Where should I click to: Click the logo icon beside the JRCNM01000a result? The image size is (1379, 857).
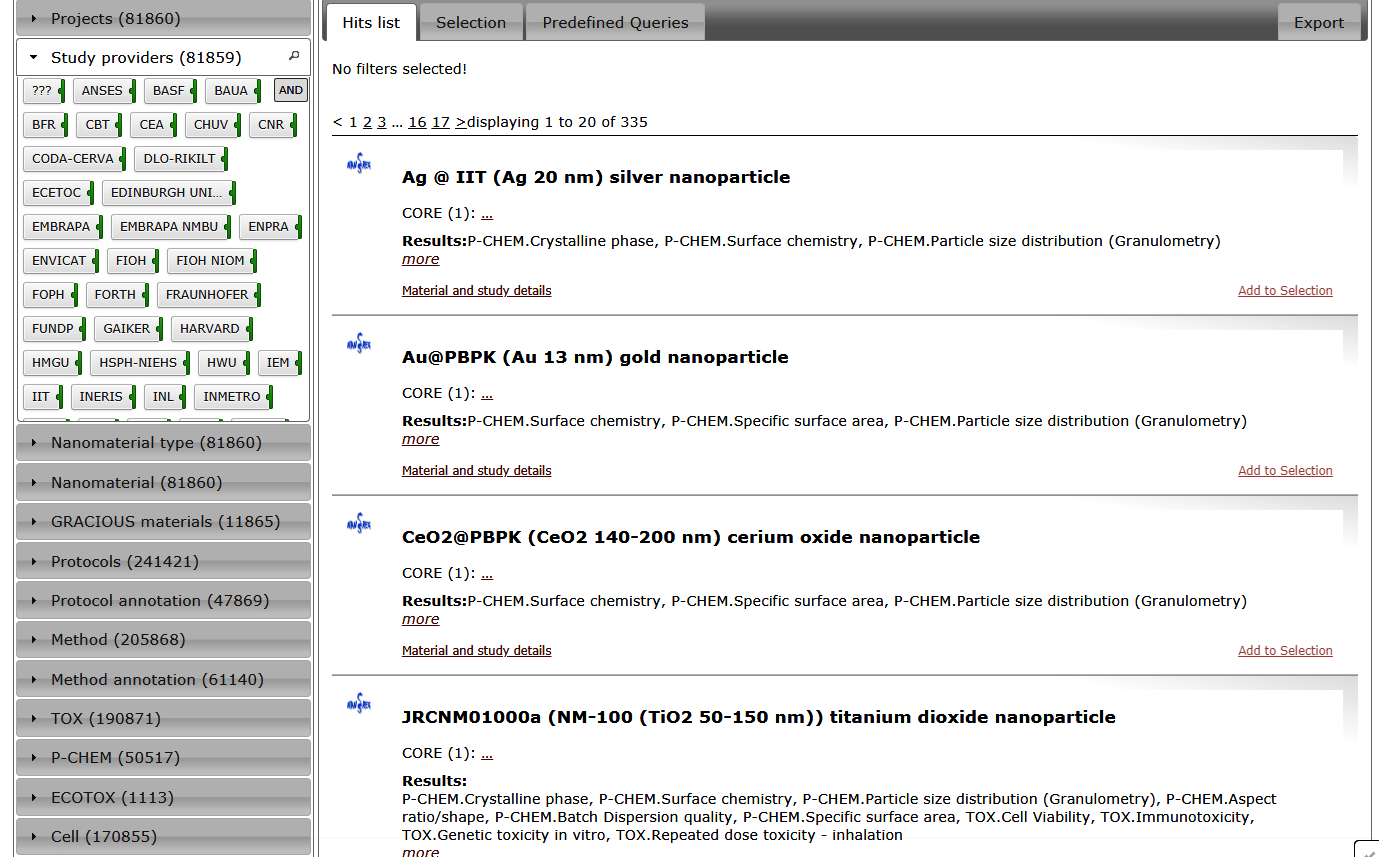click(358, 704)
